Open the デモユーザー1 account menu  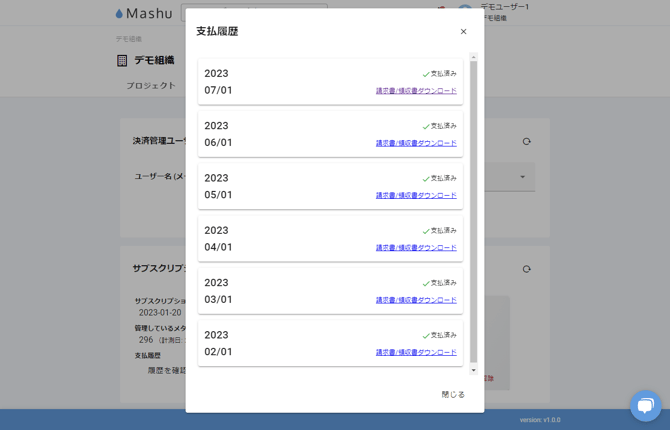[505, 12]
